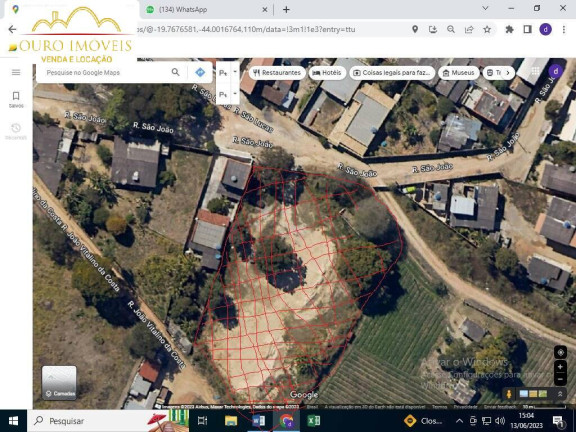Center map on my location

(x=560, y=352)
